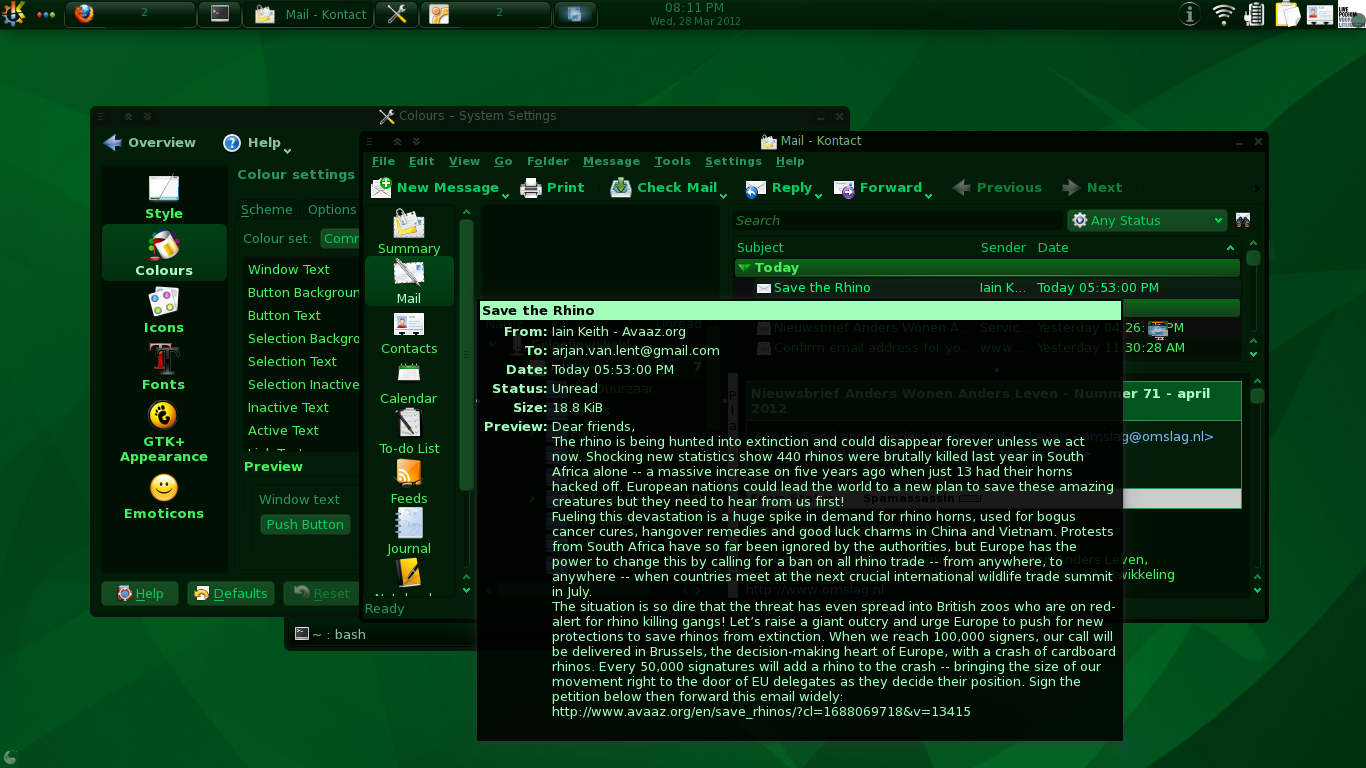
Task: Sort messages by the Sender column
Action: tap(1003, 247)
